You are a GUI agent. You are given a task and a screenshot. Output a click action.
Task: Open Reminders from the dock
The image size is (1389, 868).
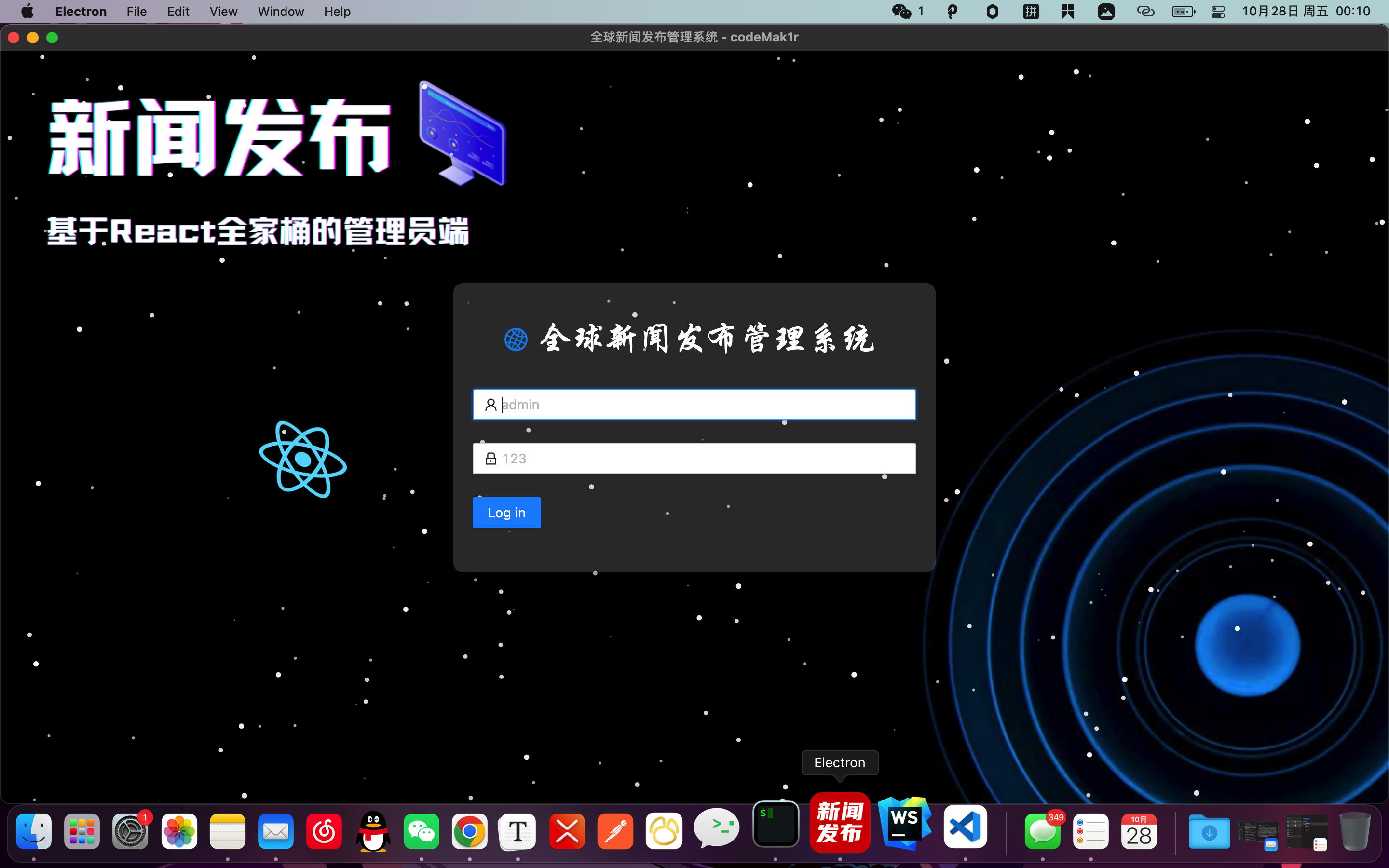coord(1090,831)
